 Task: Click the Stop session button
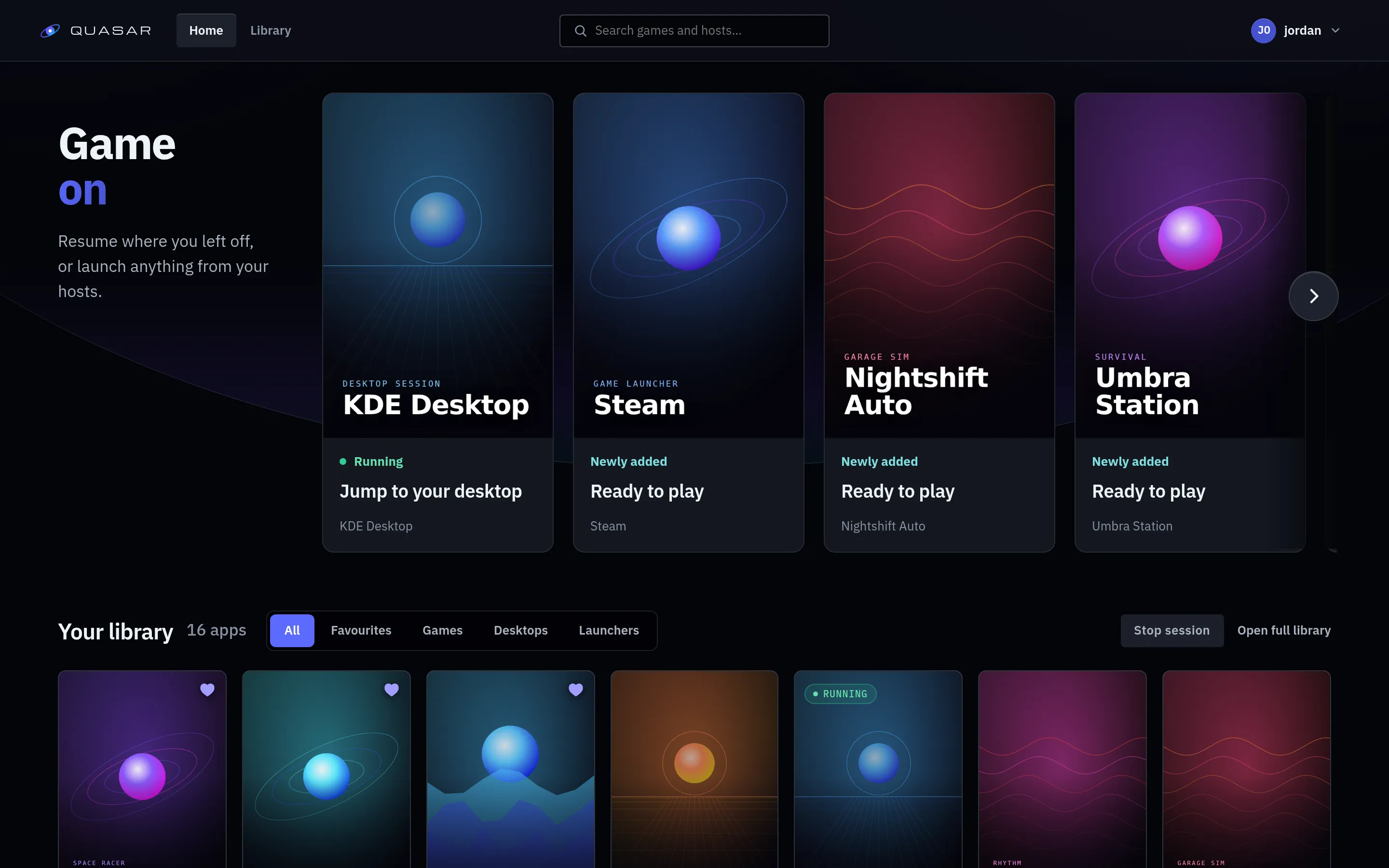coord(1171,630)
